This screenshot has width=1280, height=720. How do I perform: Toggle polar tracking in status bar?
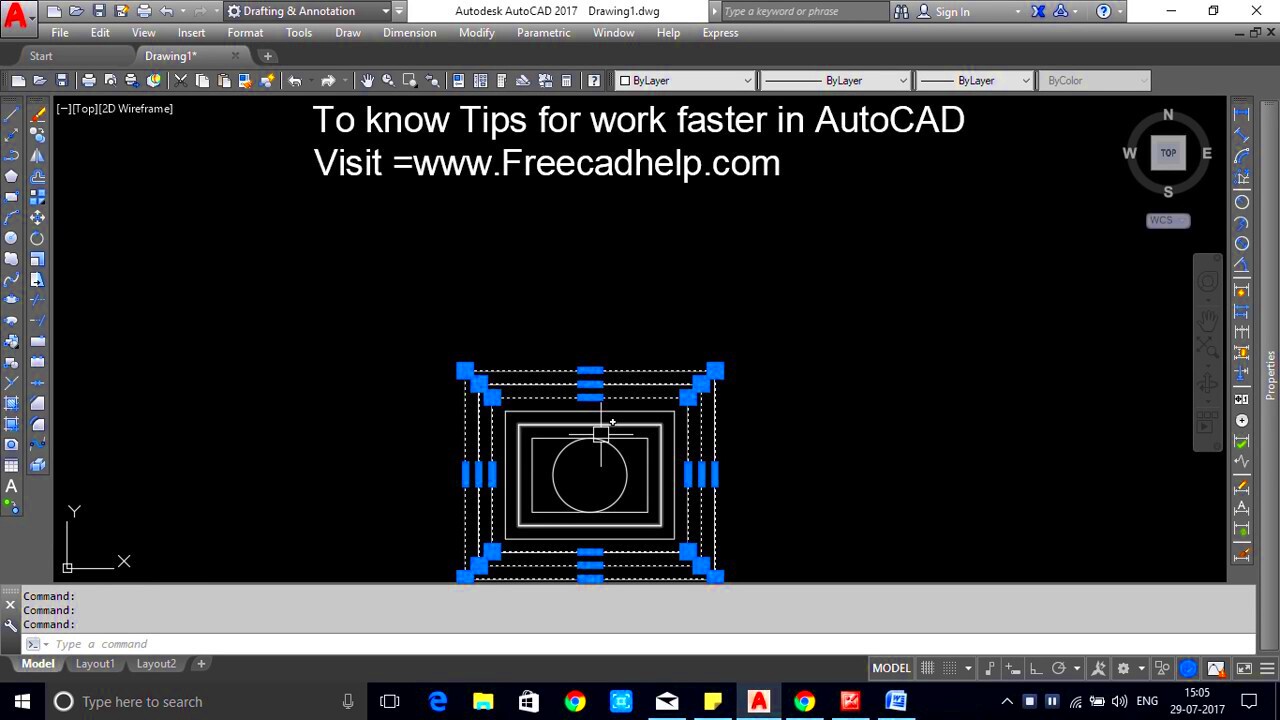click(x=1058, y=668)
